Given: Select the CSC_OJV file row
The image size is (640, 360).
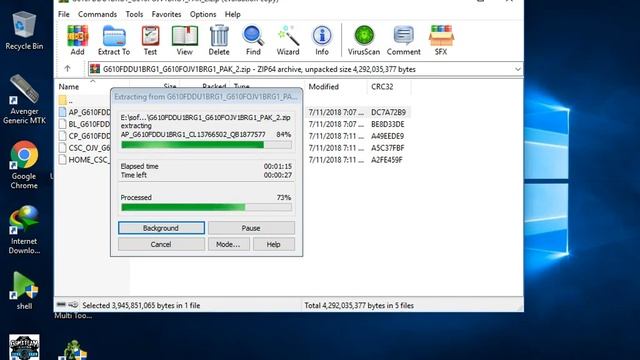Looking at the screenshot, I should pyautogui.click(x=84, y=147).
